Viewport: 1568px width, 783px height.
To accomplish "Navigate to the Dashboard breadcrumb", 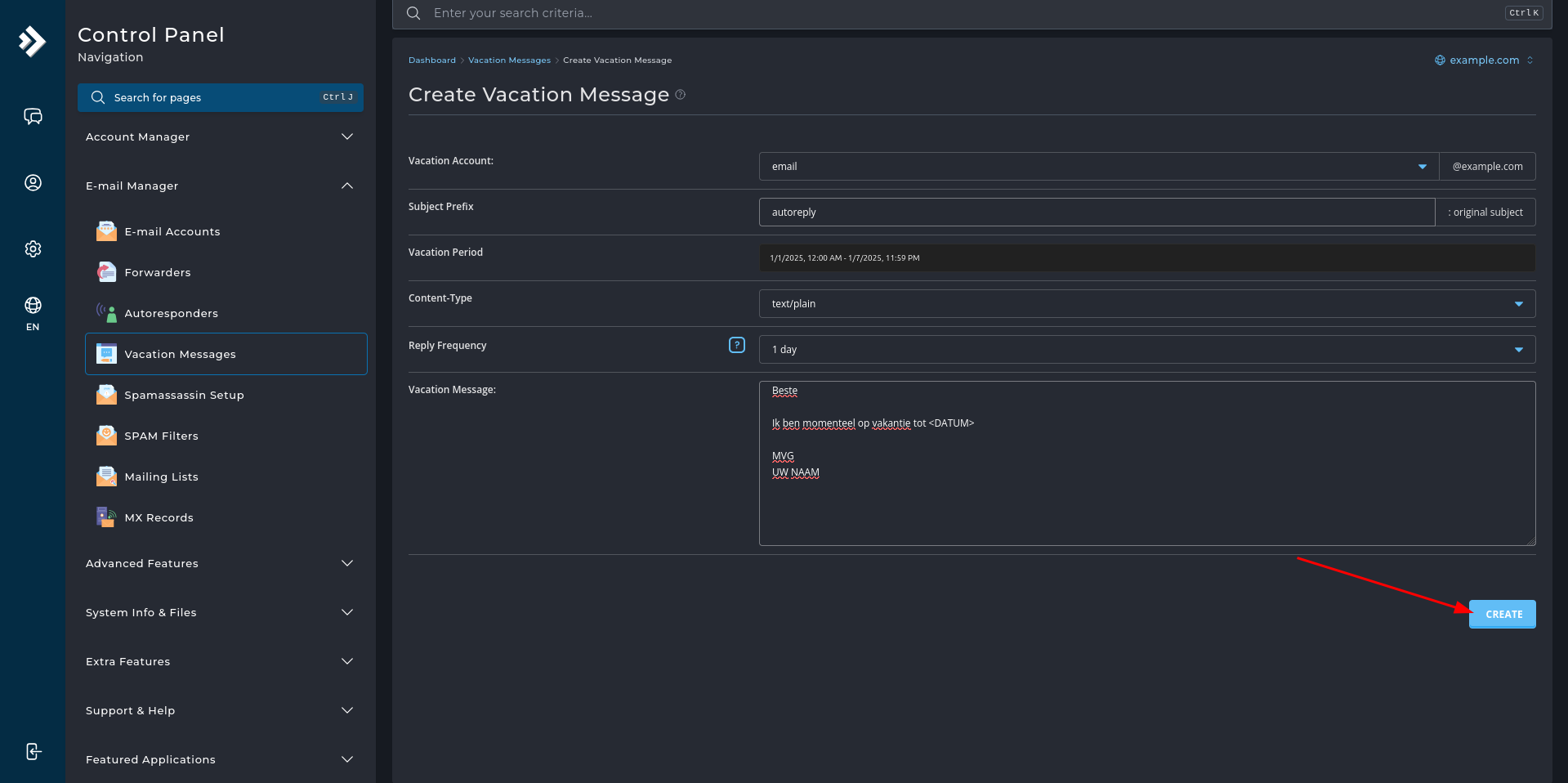I will pyautogui.click(x=432, y=60).
